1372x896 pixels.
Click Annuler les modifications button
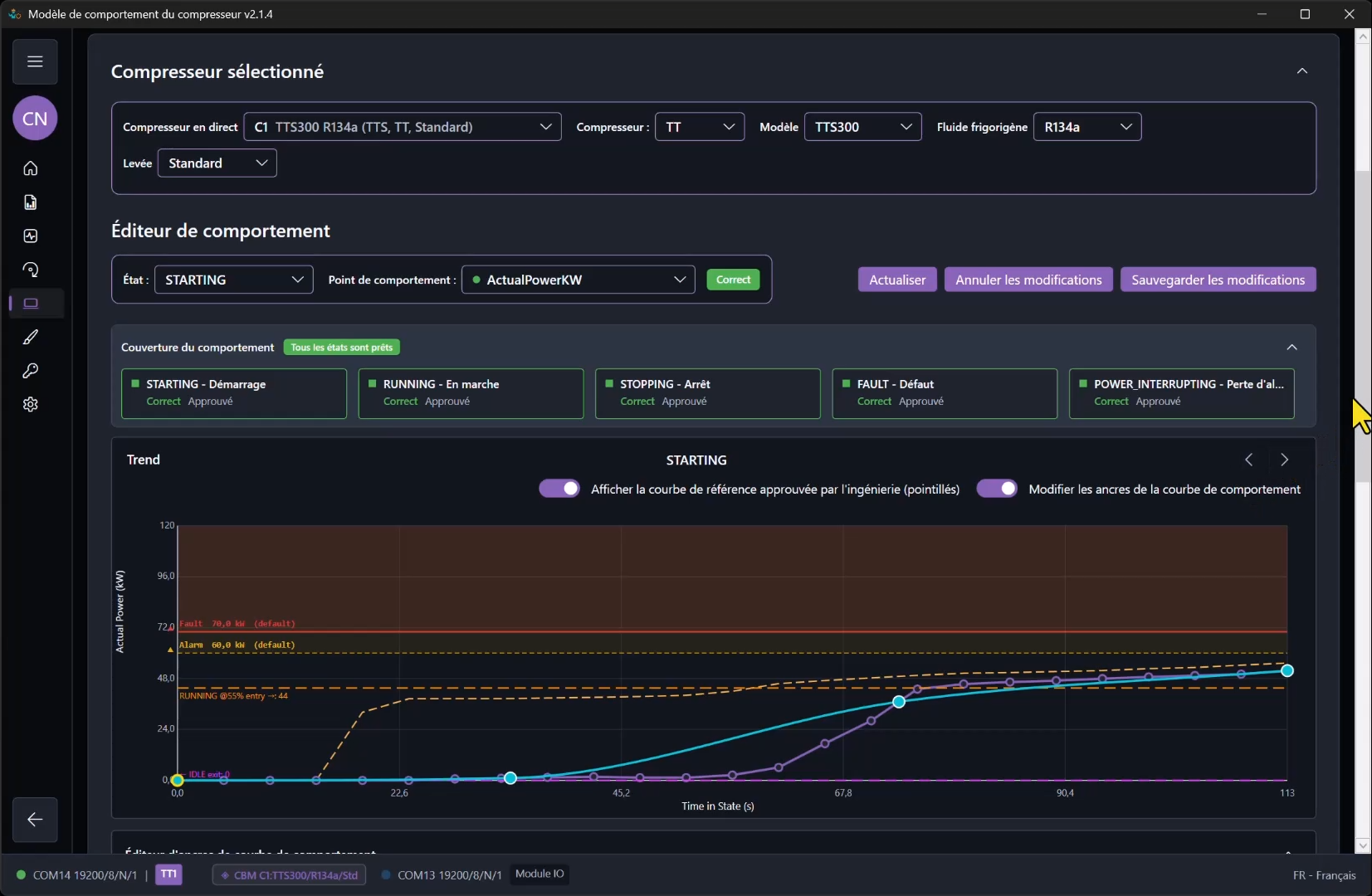(x=1028, y=280)
